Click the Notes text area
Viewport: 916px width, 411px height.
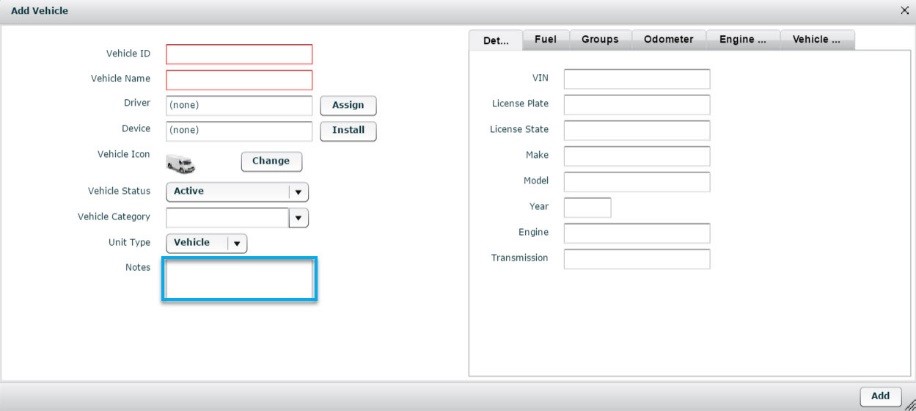pos(240,280)
